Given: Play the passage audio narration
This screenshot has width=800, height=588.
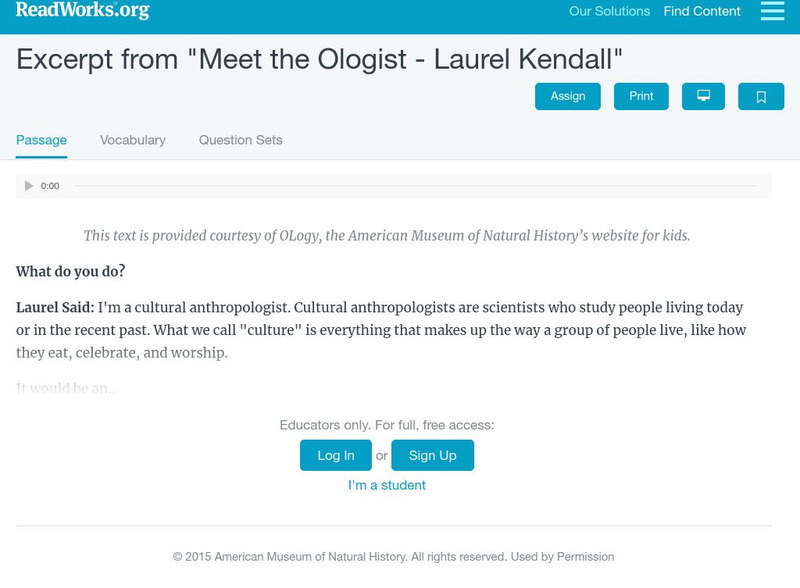Looking at the screenshot, I should click(28, 184).
